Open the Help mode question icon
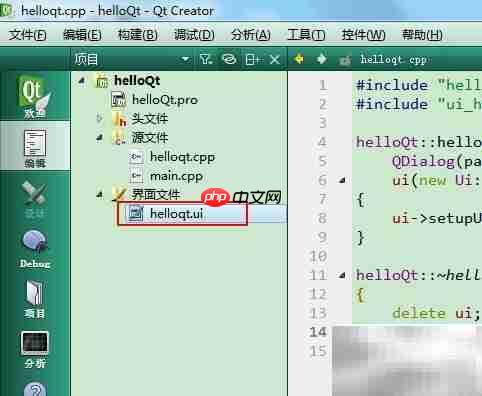 click(35, 389)
